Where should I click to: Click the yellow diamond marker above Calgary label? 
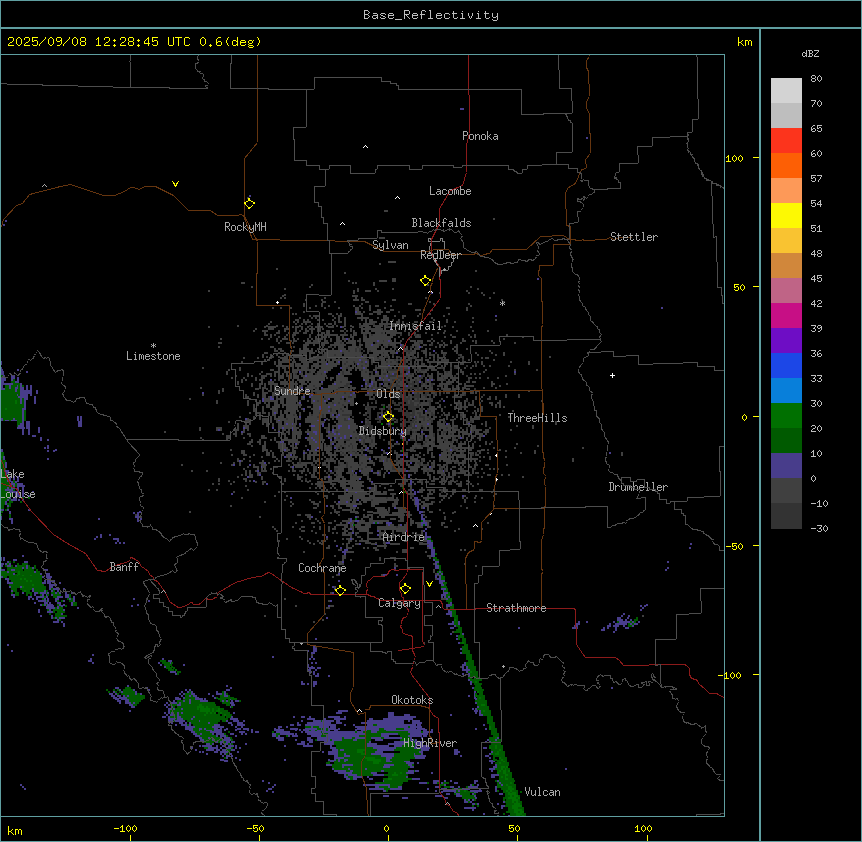tap(405, 589)
